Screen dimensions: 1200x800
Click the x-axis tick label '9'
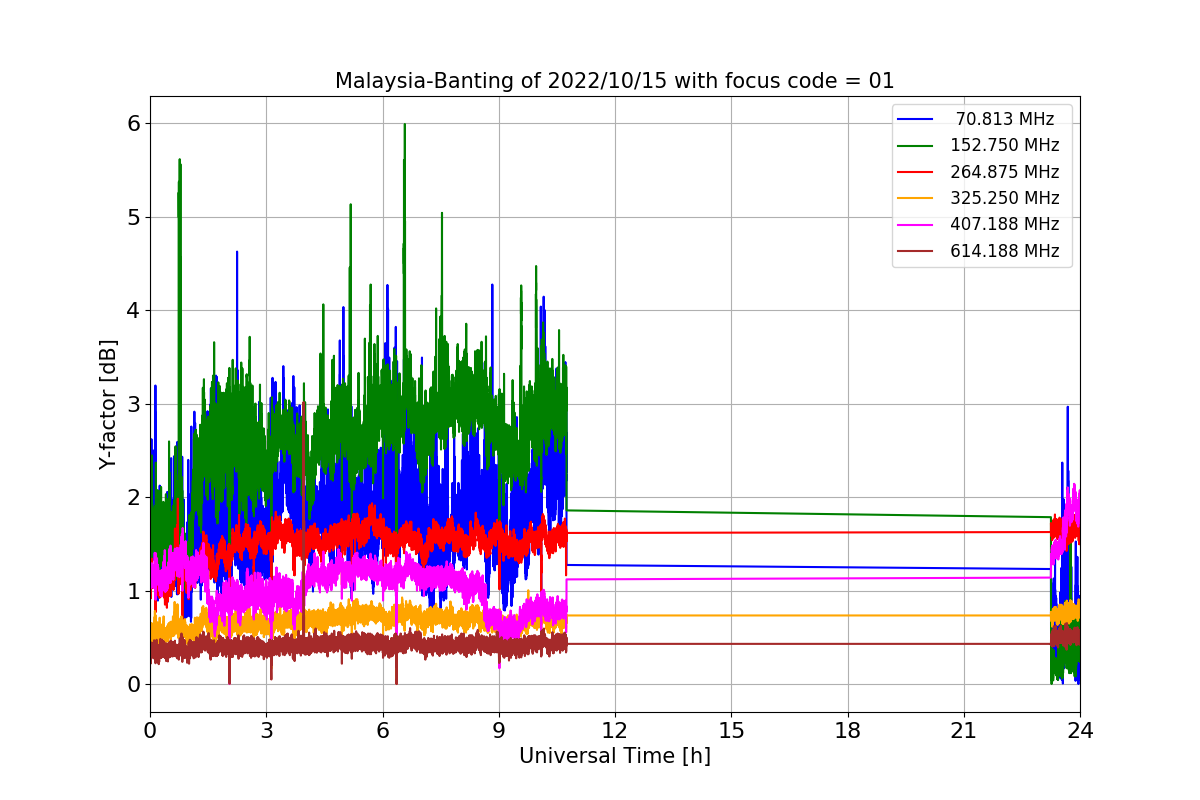[499, 730]
